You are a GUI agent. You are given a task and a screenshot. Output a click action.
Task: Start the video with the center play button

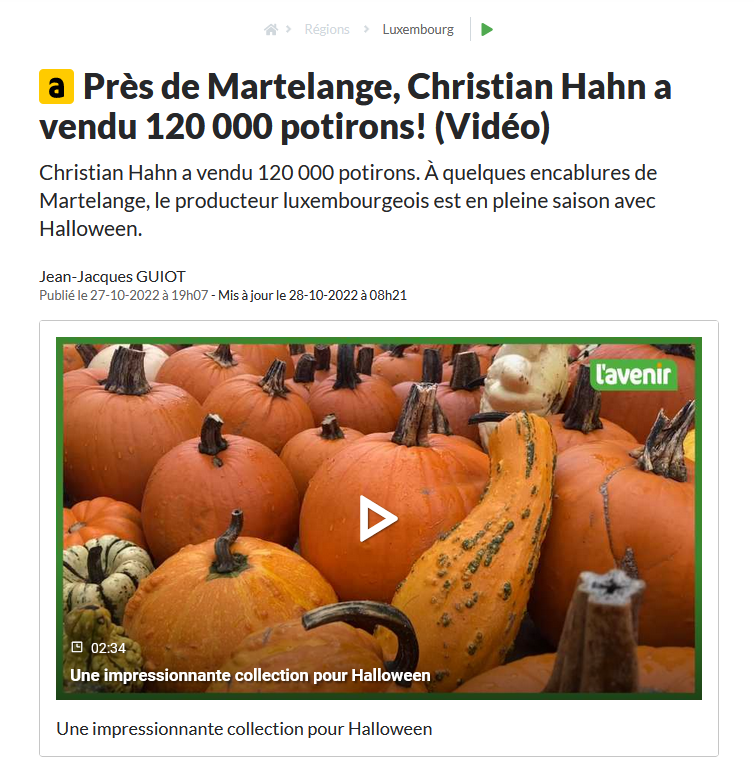(x=378, y=518)
